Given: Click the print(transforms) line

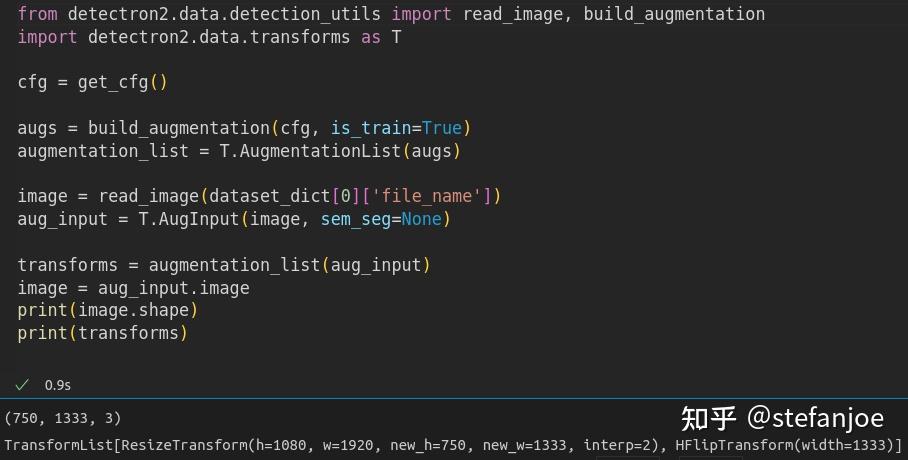Looking at the screenshot, I should coord(102,333).
